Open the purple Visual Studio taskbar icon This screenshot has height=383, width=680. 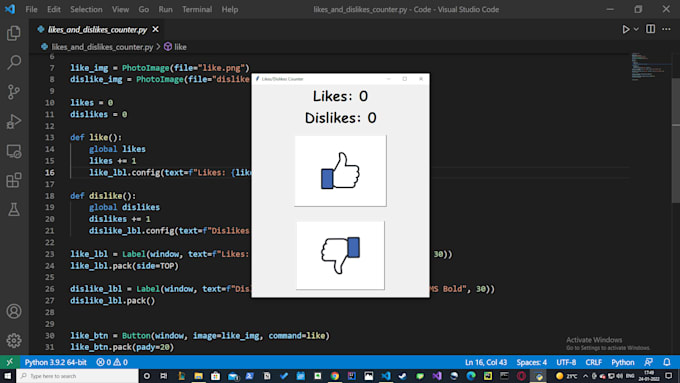coord(437,376)
